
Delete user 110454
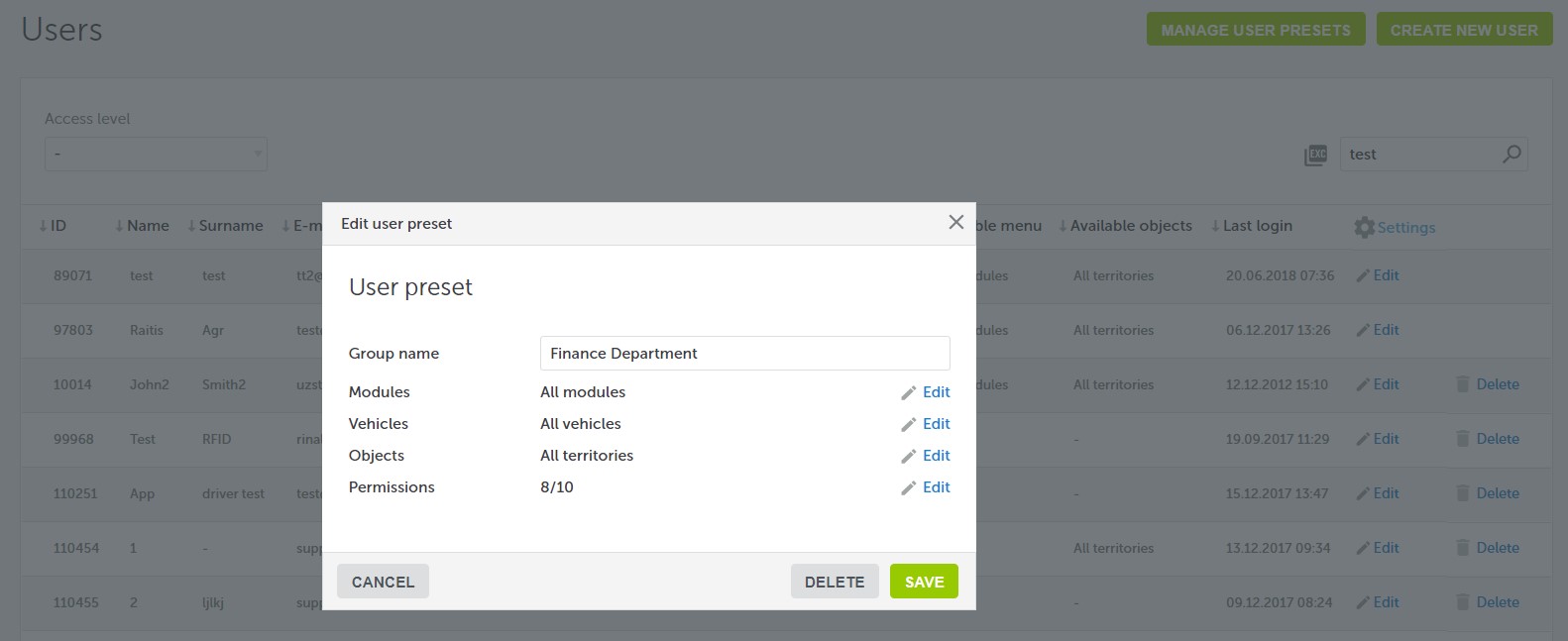[1497, 548]
